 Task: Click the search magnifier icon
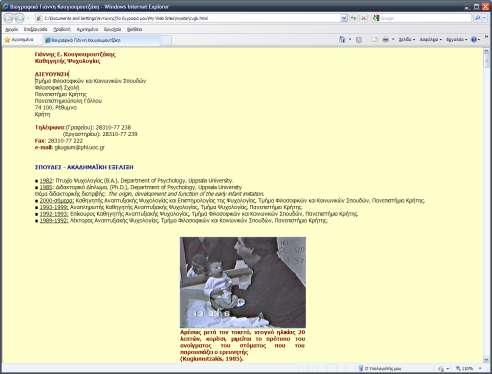pos(477,18)
